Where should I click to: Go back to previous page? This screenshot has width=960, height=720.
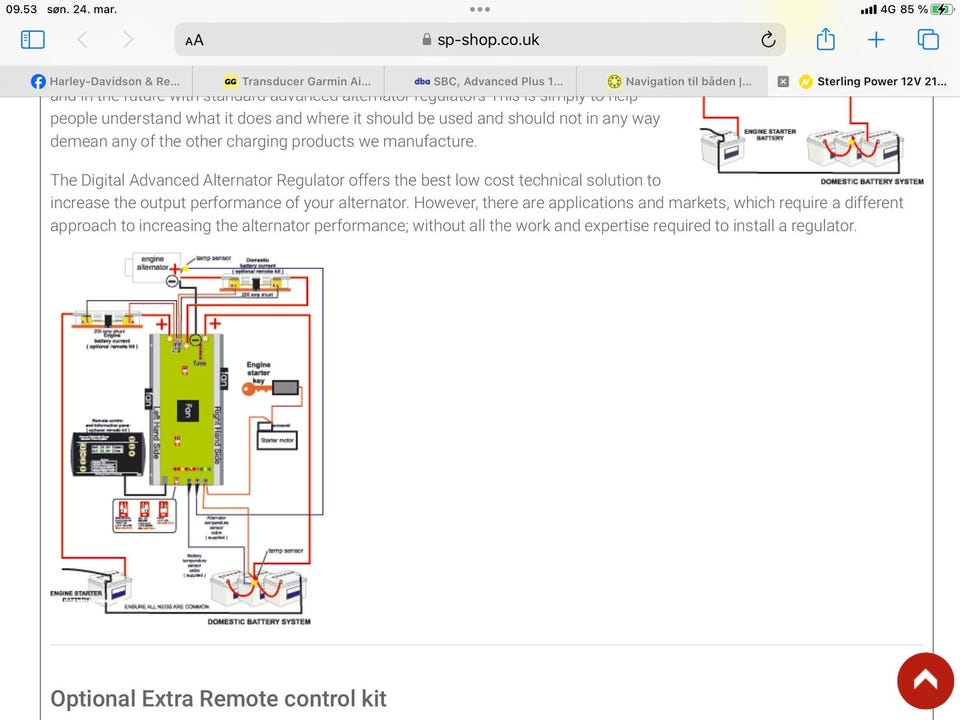pos(82,40)
